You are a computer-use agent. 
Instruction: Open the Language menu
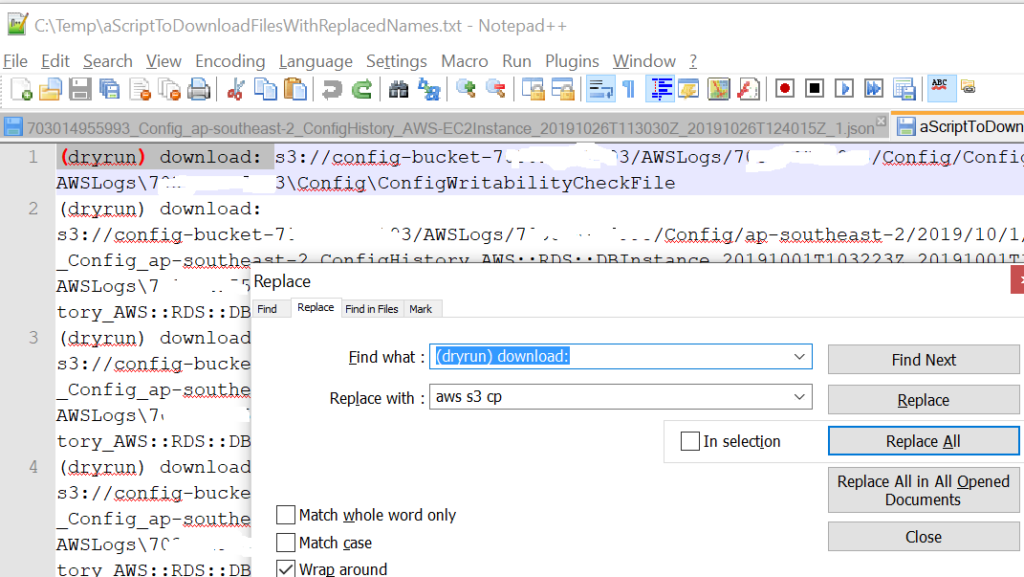point(315,61)
